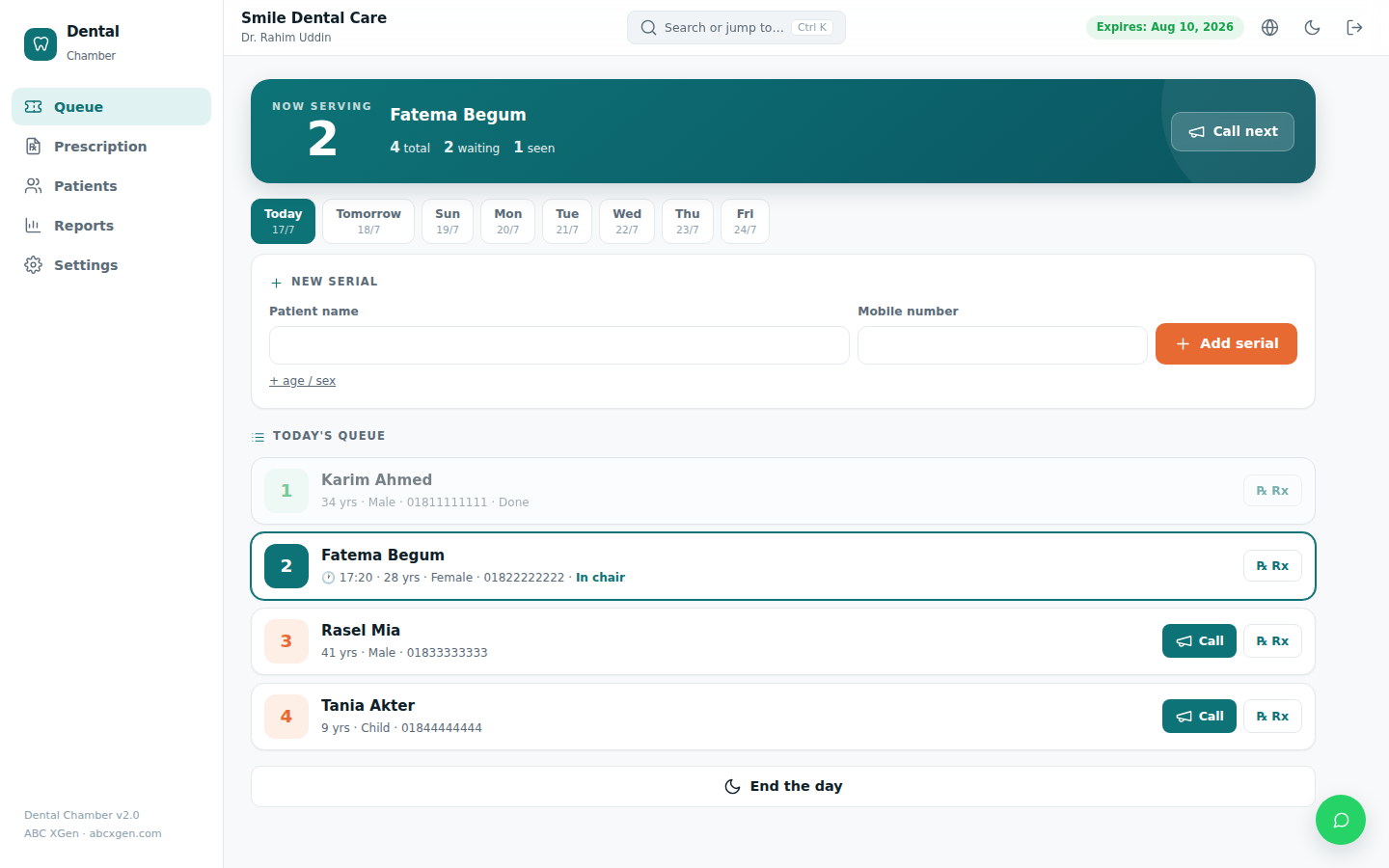The image size is (1389, 868).
Task: Select the Tue 21/7 tab
Action: 567,221
